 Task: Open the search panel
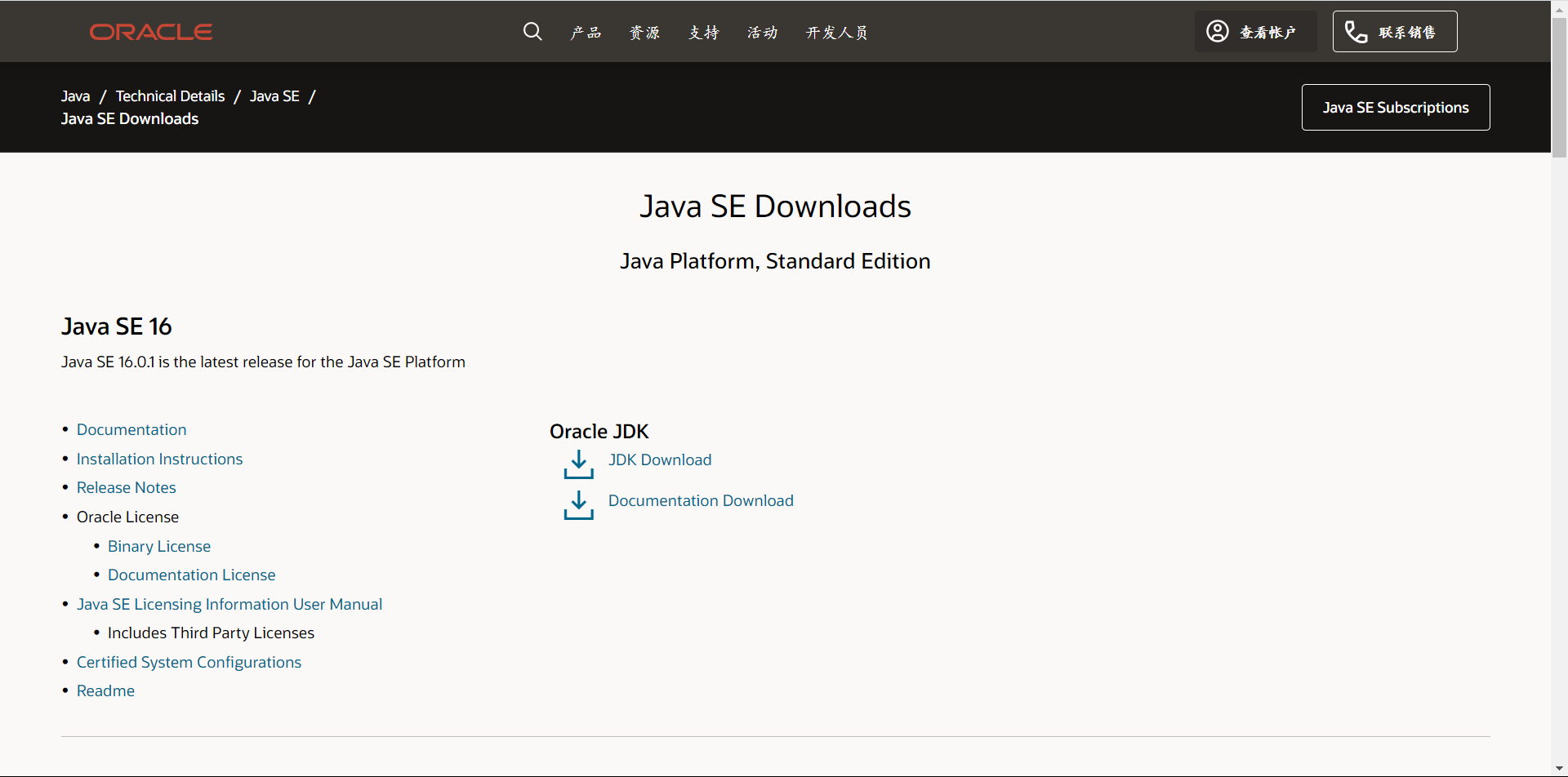[532, 31]
